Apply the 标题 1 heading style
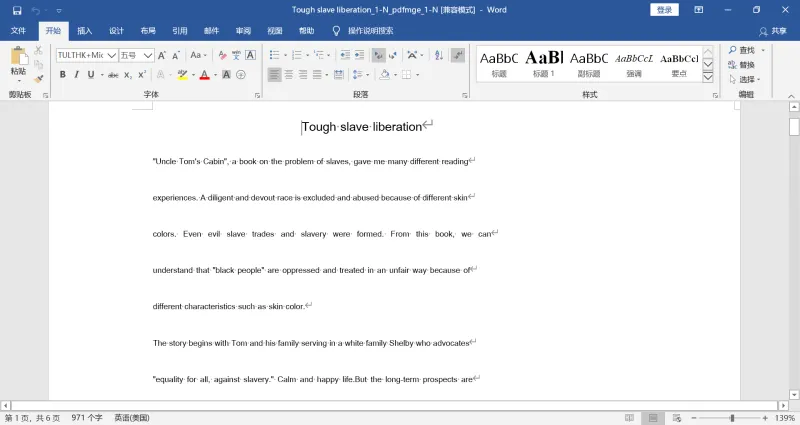The image size is (800, 425). pyautogui.click(x=544, y=63)
